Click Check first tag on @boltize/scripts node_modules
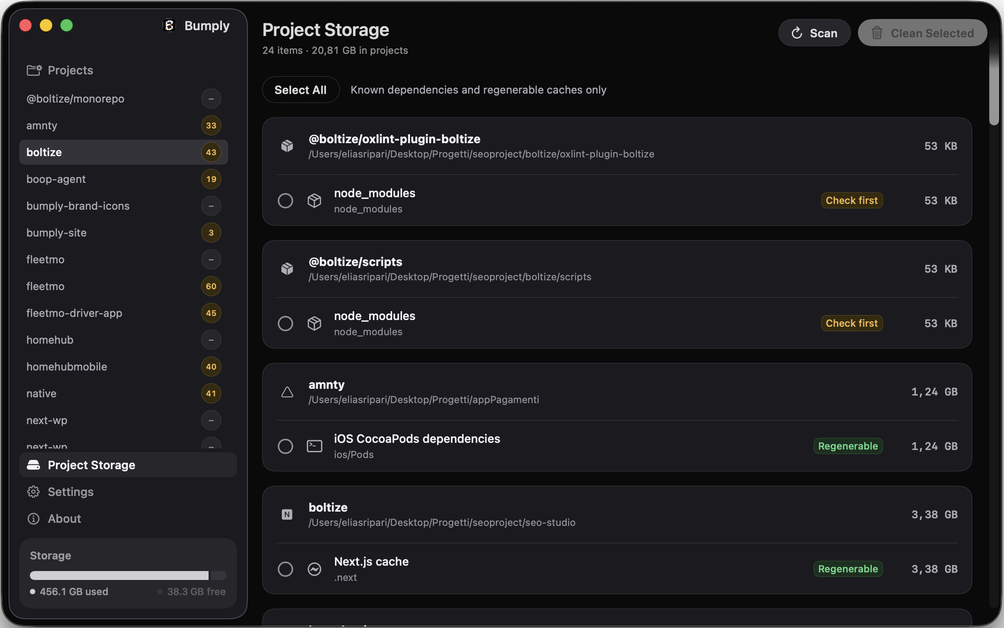Viewport: 1004px width, 628px height. click(x=852, y=323)
